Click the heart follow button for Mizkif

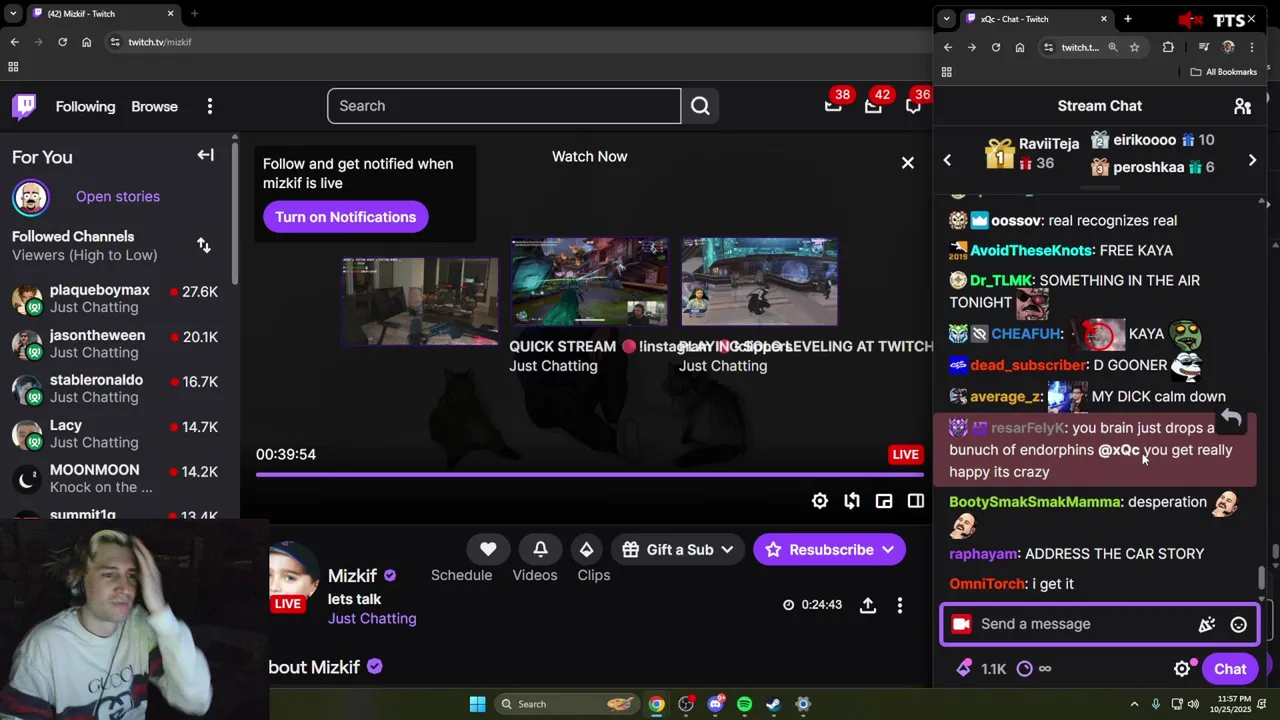tap(488, 549)
